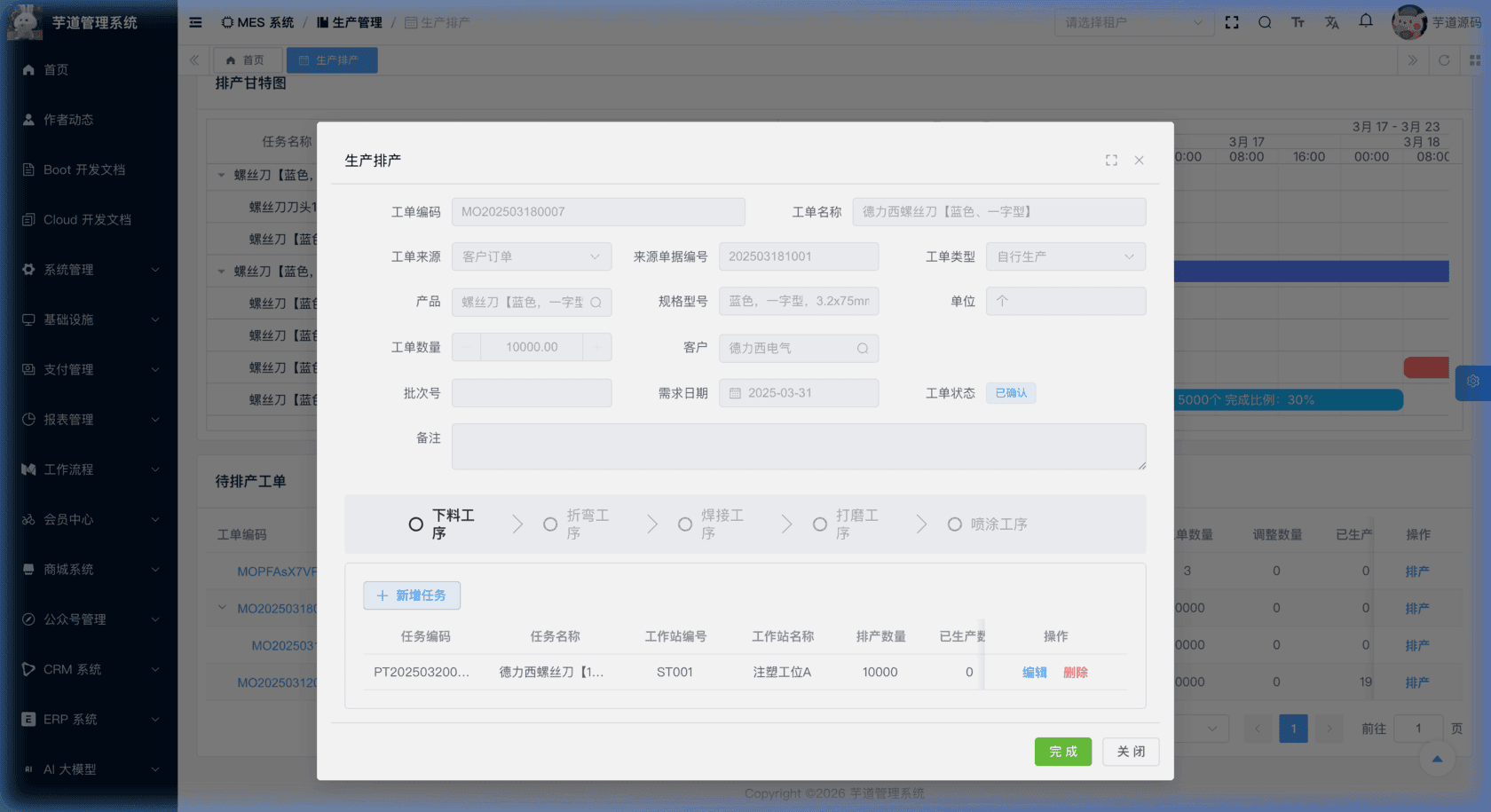Image resolution: width=1491 pixels, height=812 pixels.
Task: Expand the 系统管理 sidebar menu
Action: [x=89, y=270]
